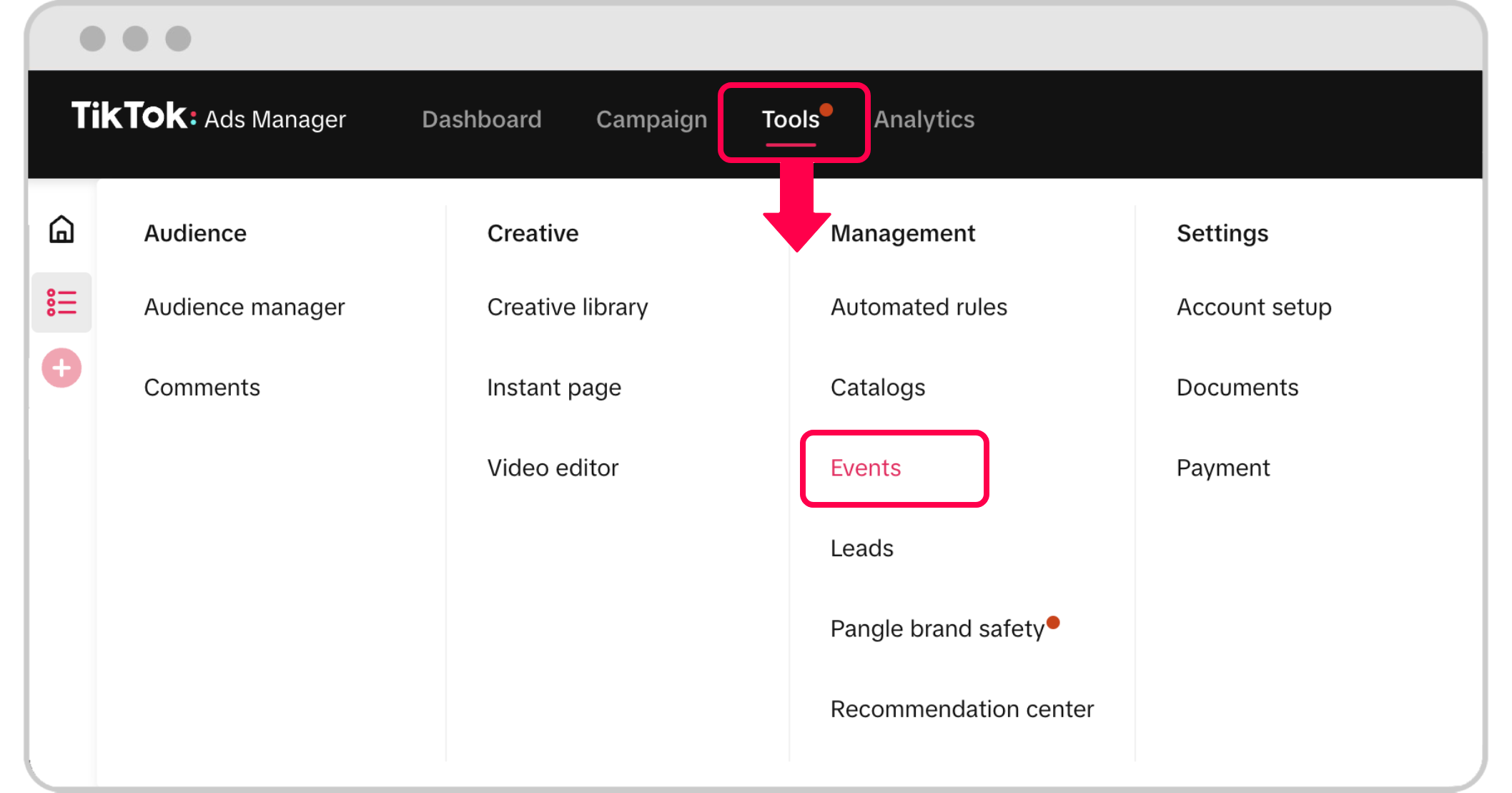Open Payment settings

pos(1223,468)
